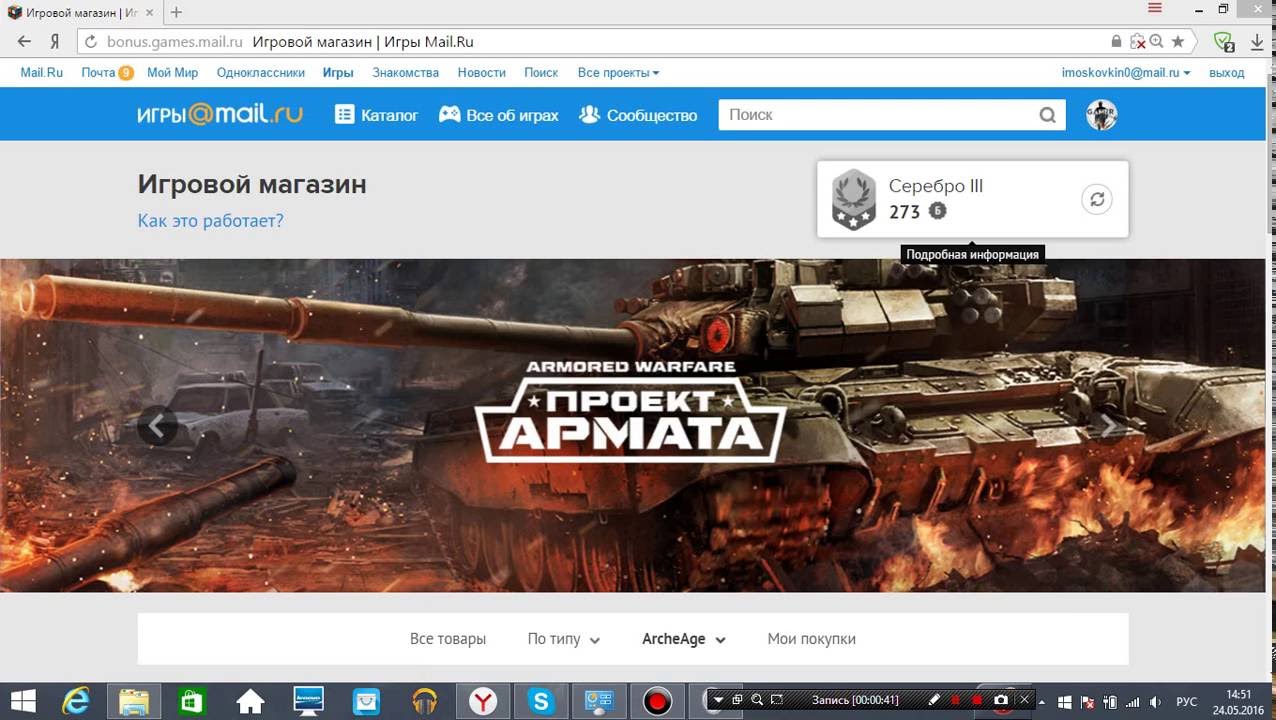Open Сообщество menu
1276x720 pixels.
pos(638,115)
